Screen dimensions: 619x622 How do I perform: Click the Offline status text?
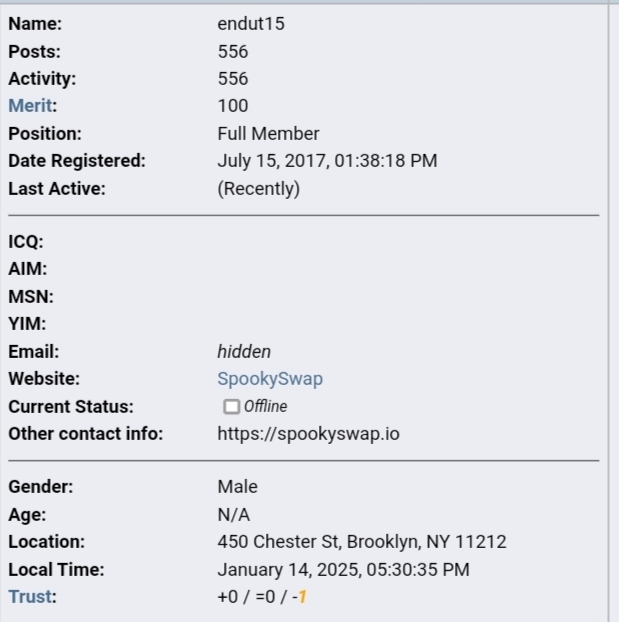click(x=265, y=407)
